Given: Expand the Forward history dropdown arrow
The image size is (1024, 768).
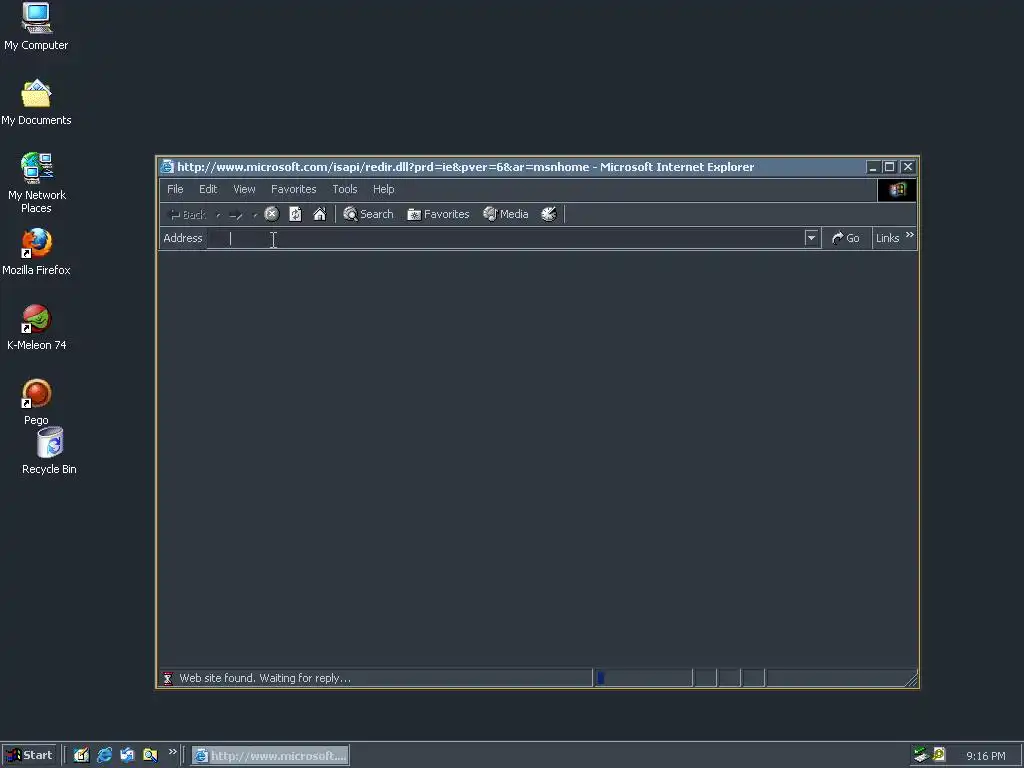Looking at the screenshot, I should click(254, 215).
